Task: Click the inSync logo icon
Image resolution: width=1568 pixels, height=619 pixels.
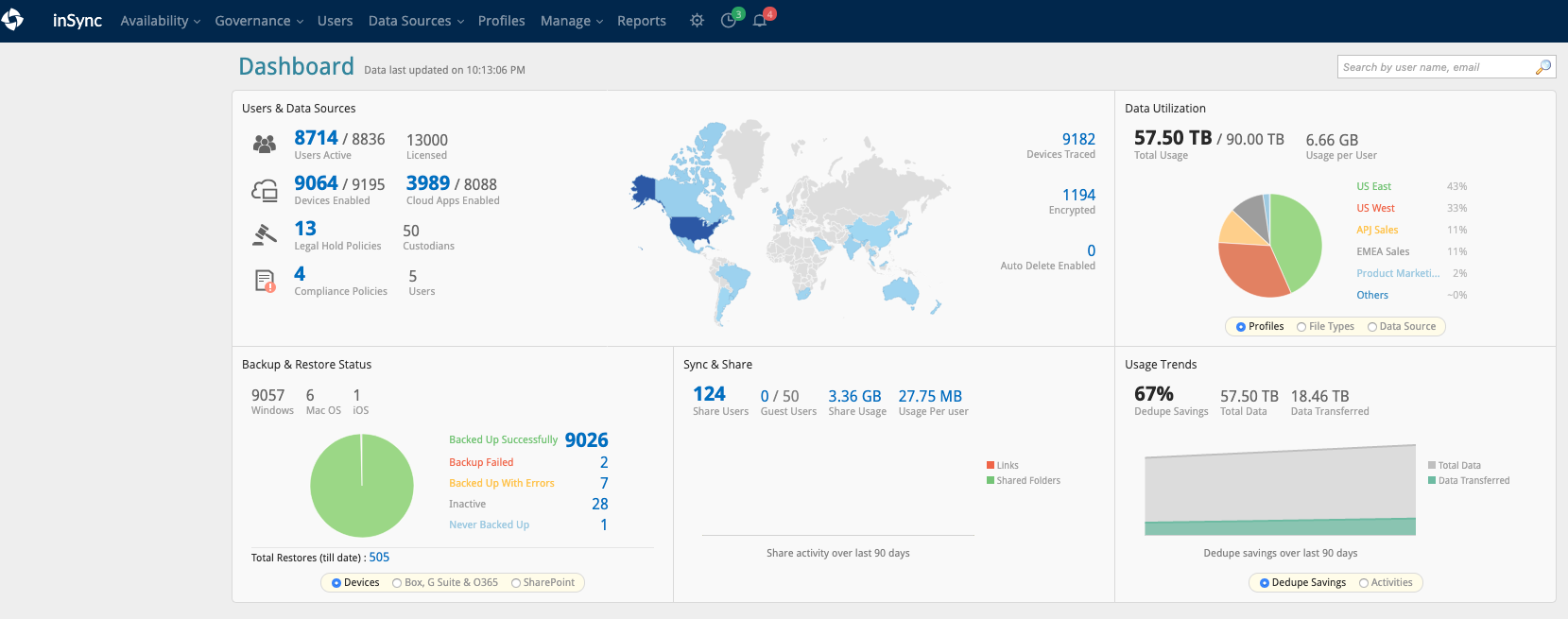Action: [x=13, y=20]
